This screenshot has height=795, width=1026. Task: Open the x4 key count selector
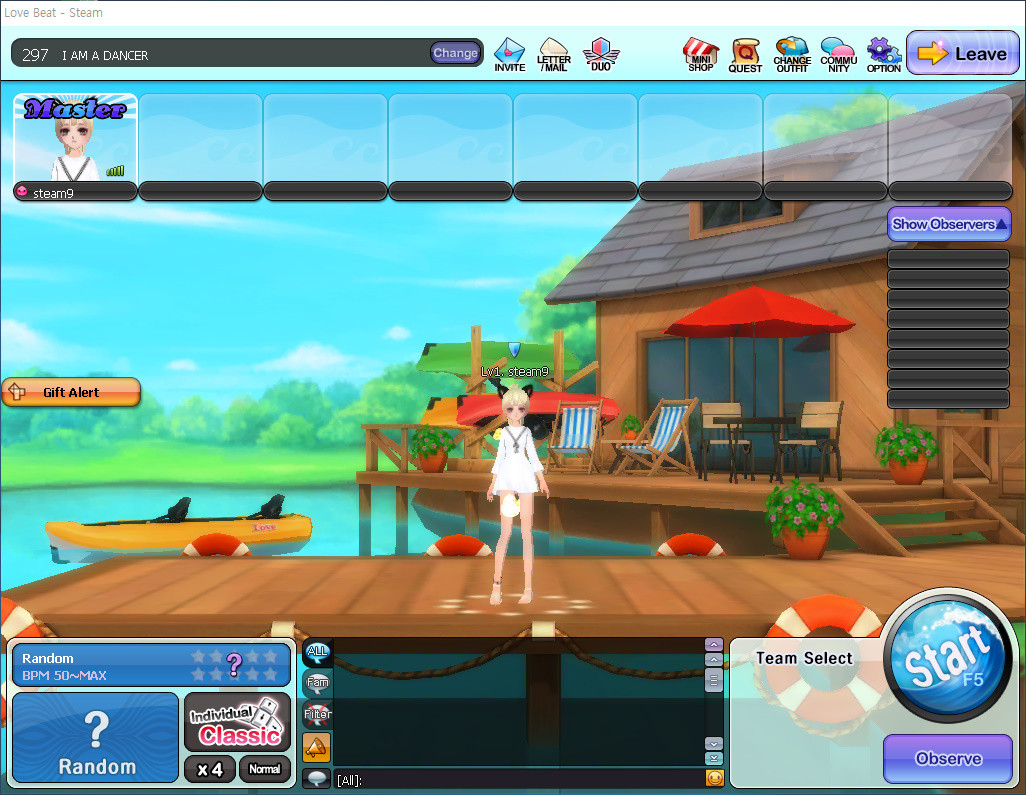[x=210, y=769]
